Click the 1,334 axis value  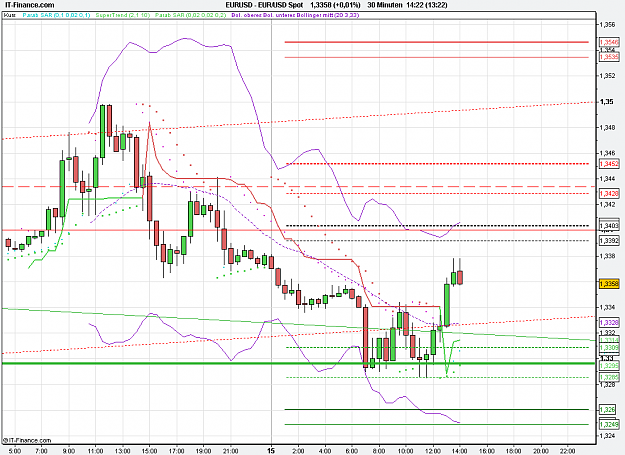(608, 307)
